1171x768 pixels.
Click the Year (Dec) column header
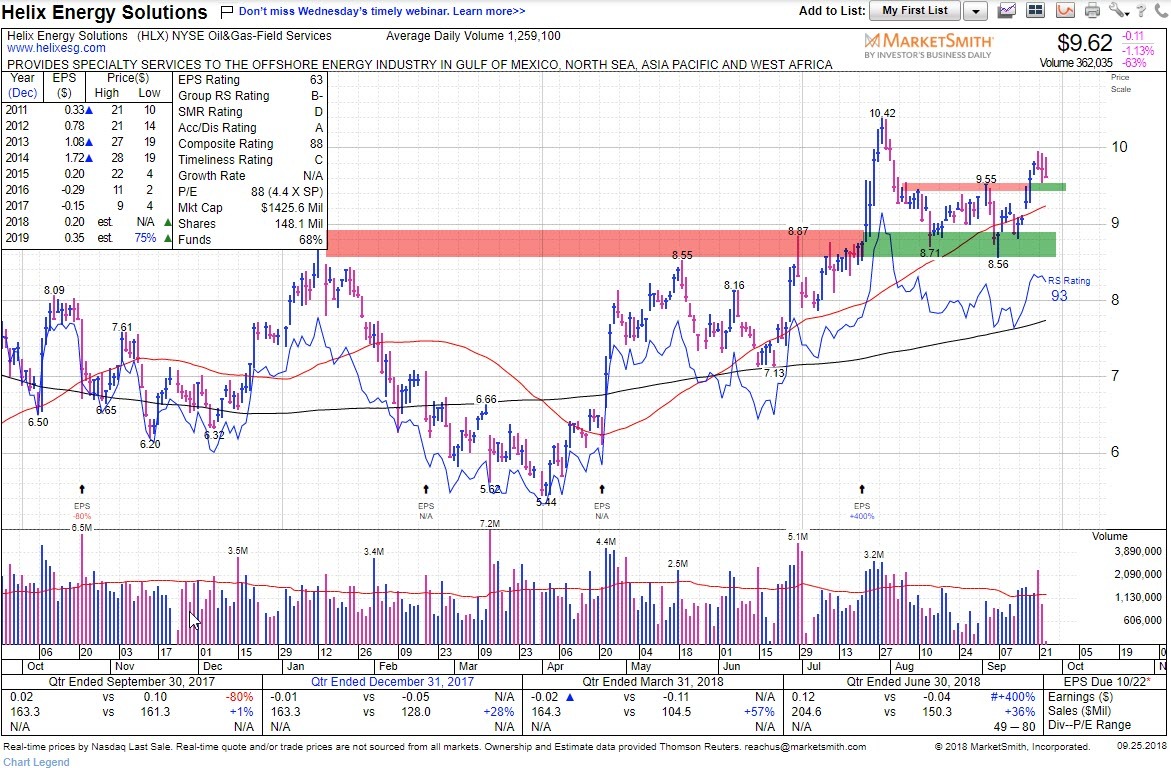pos(22,85)
